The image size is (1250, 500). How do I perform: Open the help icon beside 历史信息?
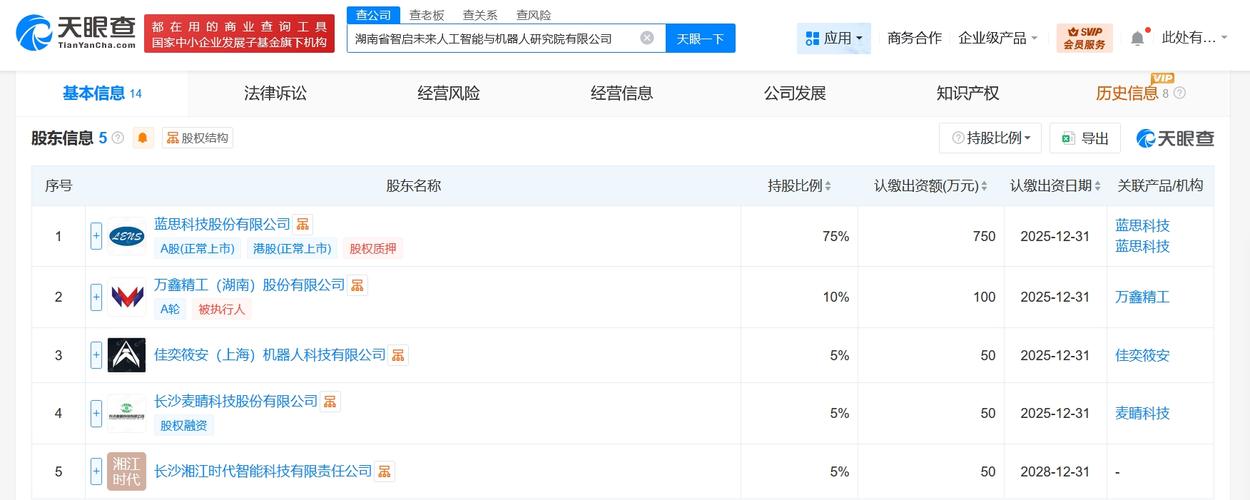pos(1179,93)
